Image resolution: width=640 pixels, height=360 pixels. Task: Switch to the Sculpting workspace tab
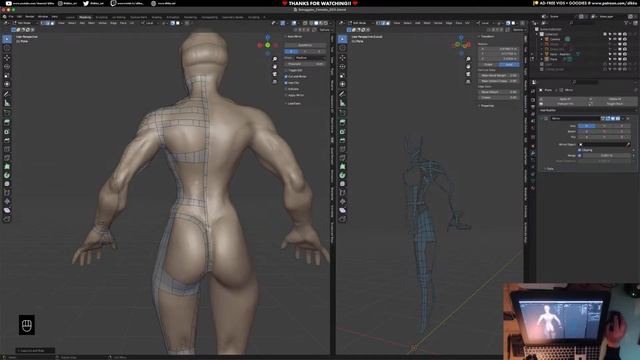click(101, 17)
